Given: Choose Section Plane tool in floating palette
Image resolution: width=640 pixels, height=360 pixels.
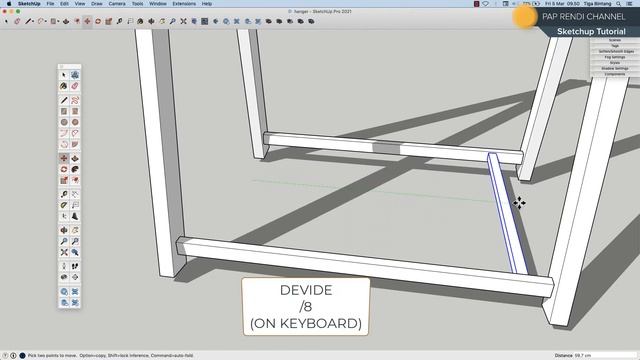Looking at the screenshot, I should (75, 278).
